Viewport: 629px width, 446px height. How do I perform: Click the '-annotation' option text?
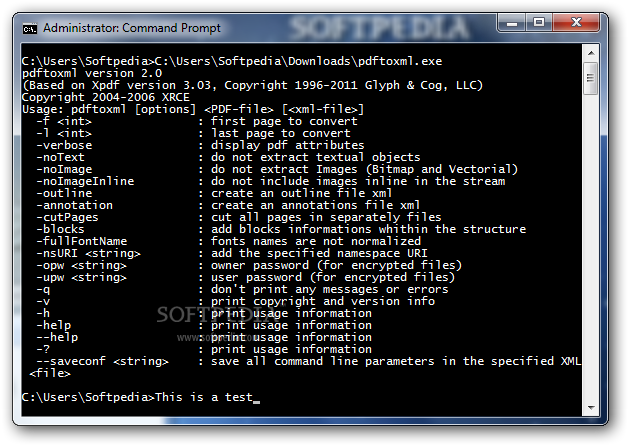[x=75, y=205]
